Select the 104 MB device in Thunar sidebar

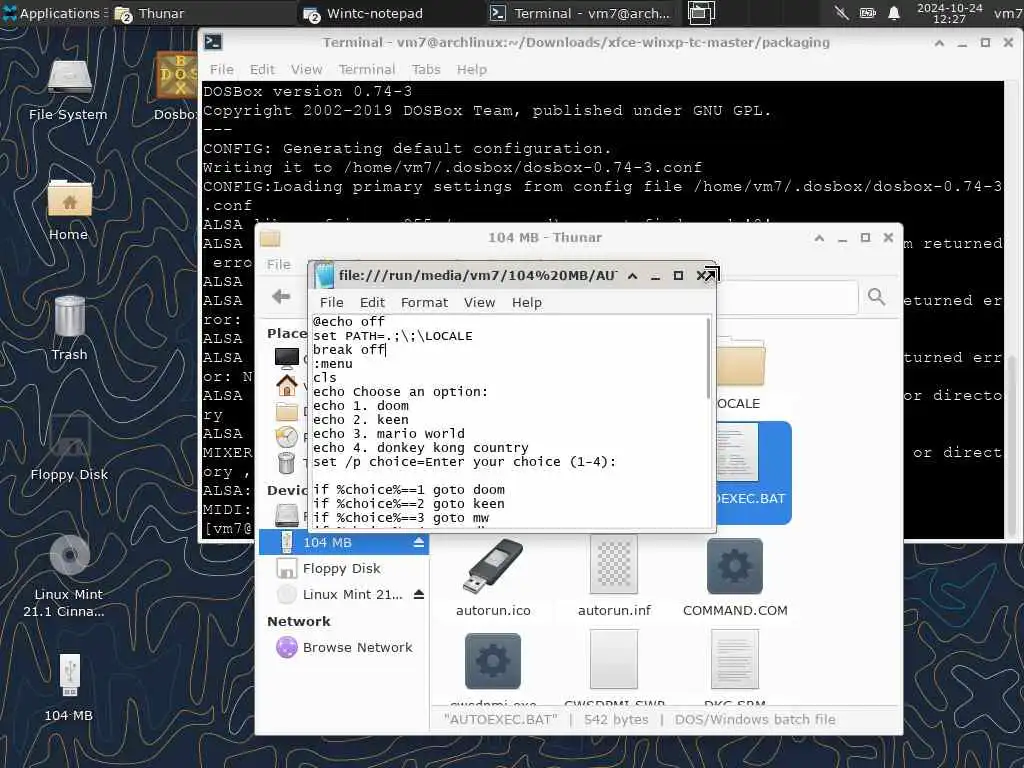(344, 543)
